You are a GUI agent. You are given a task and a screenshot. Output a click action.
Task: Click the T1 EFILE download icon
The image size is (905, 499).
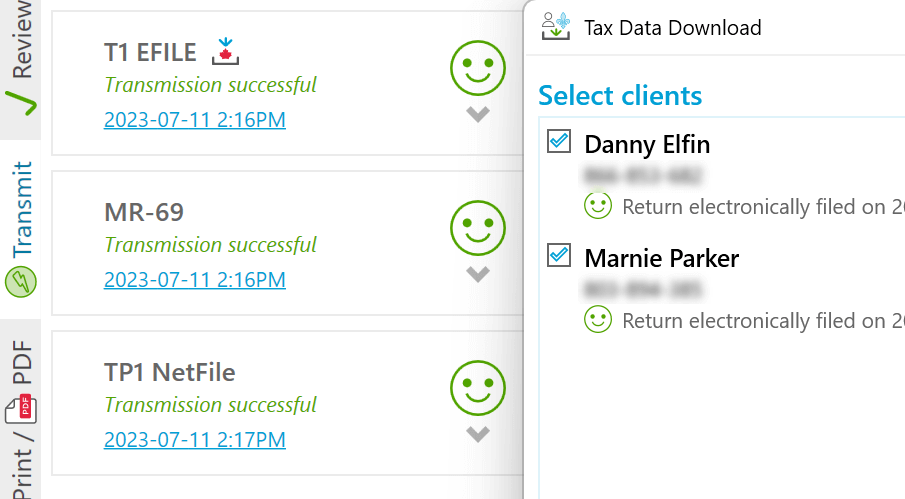point(225,51)
